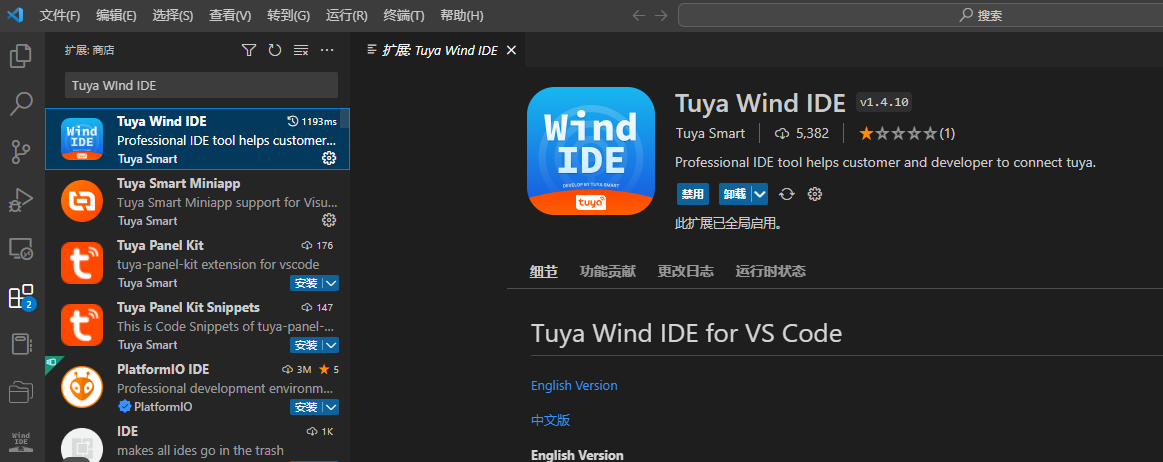Go forward with the navigation arrow
The image size is (1163, 462).
pyautogui.click(x=661, y=16)
